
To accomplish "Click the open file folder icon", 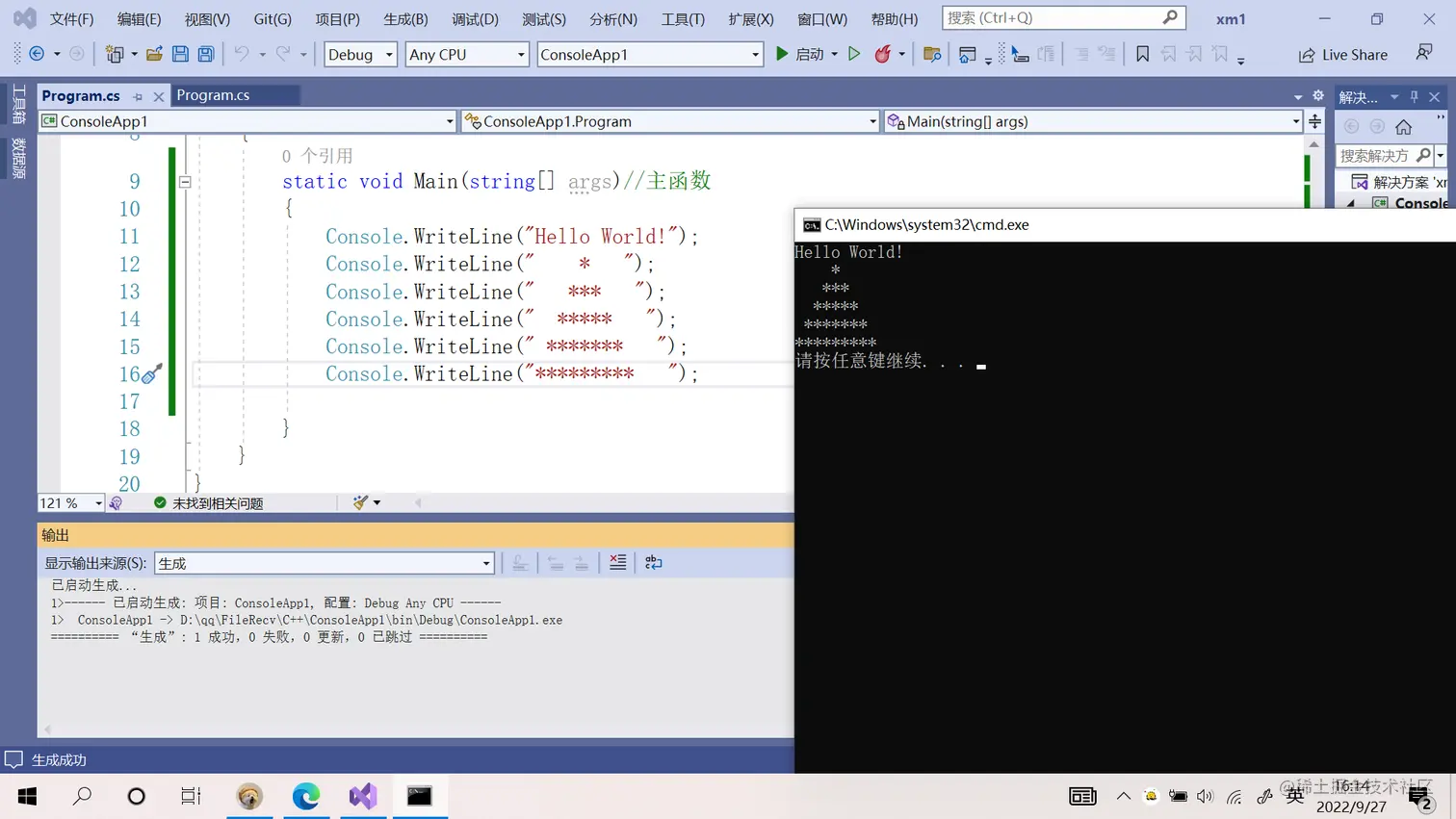I will (x=154, y=54).
